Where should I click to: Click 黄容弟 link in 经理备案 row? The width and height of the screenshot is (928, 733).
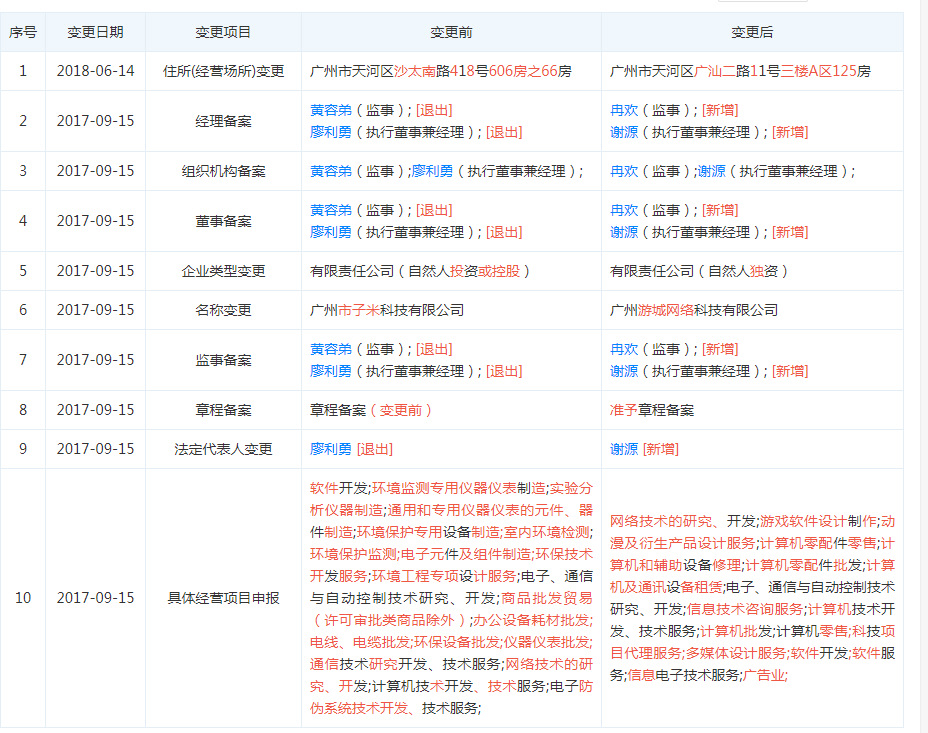coord(331,110)
